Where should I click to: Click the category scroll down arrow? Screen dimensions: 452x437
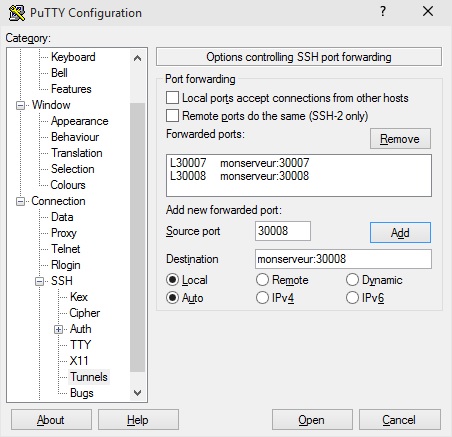137,393
